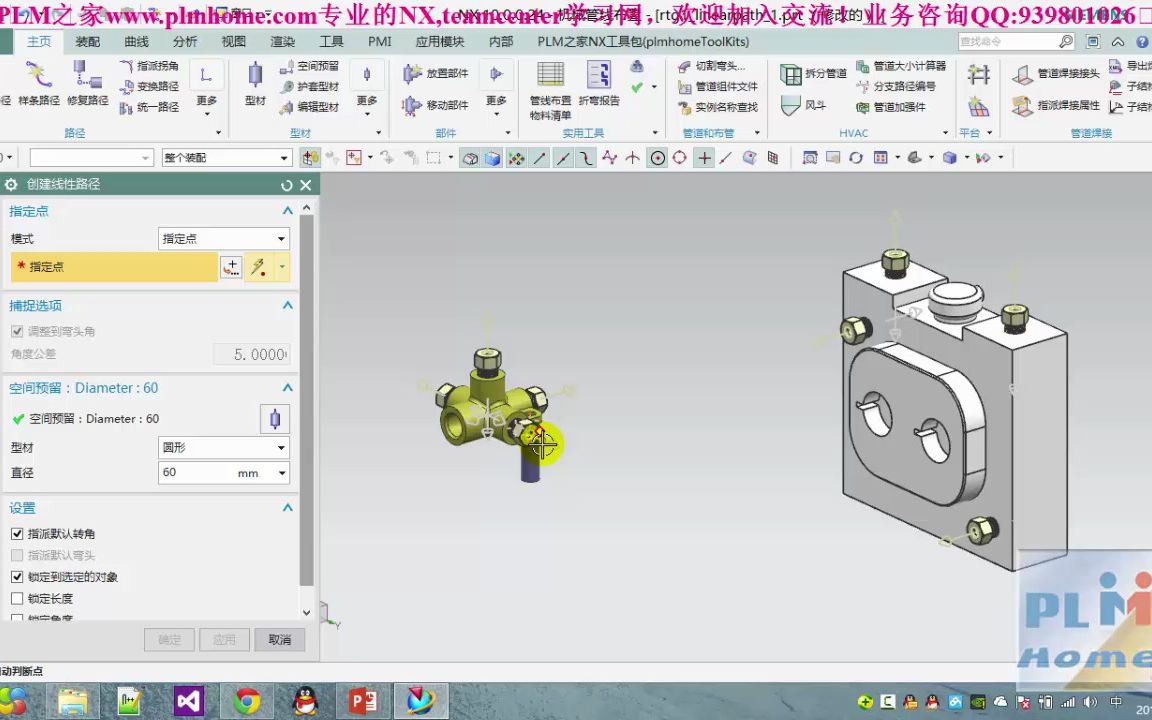Toggle the quadrant point snap option
This screenshot has height=720, width=1152.
[x=680, y=157]
